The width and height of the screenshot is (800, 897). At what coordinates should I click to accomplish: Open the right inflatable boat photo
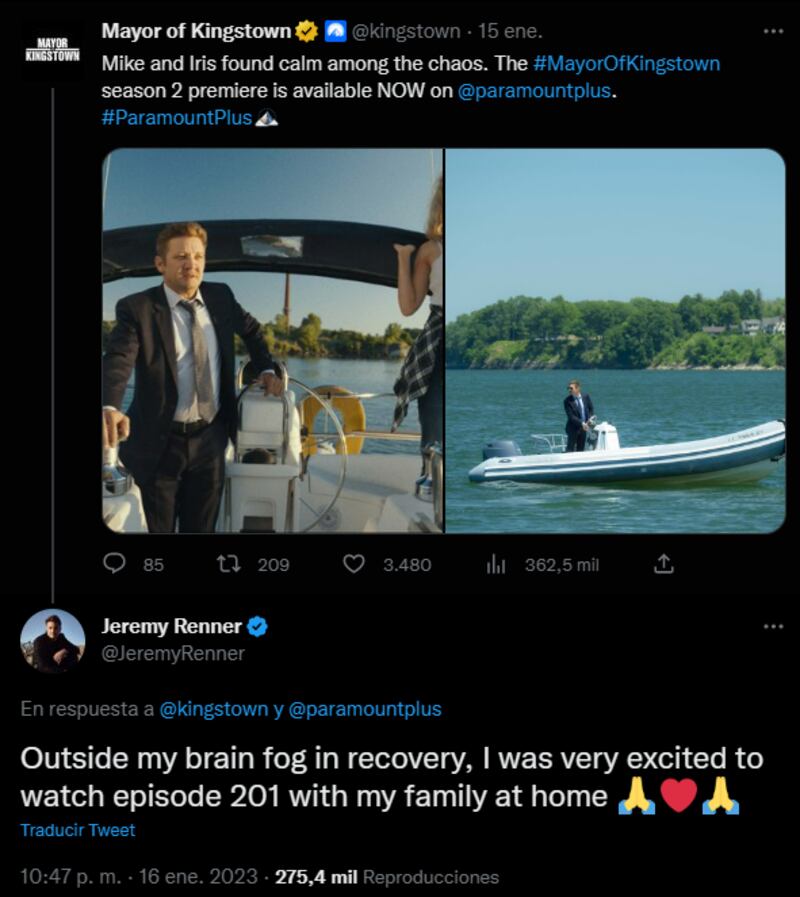[x=615, y=340]
